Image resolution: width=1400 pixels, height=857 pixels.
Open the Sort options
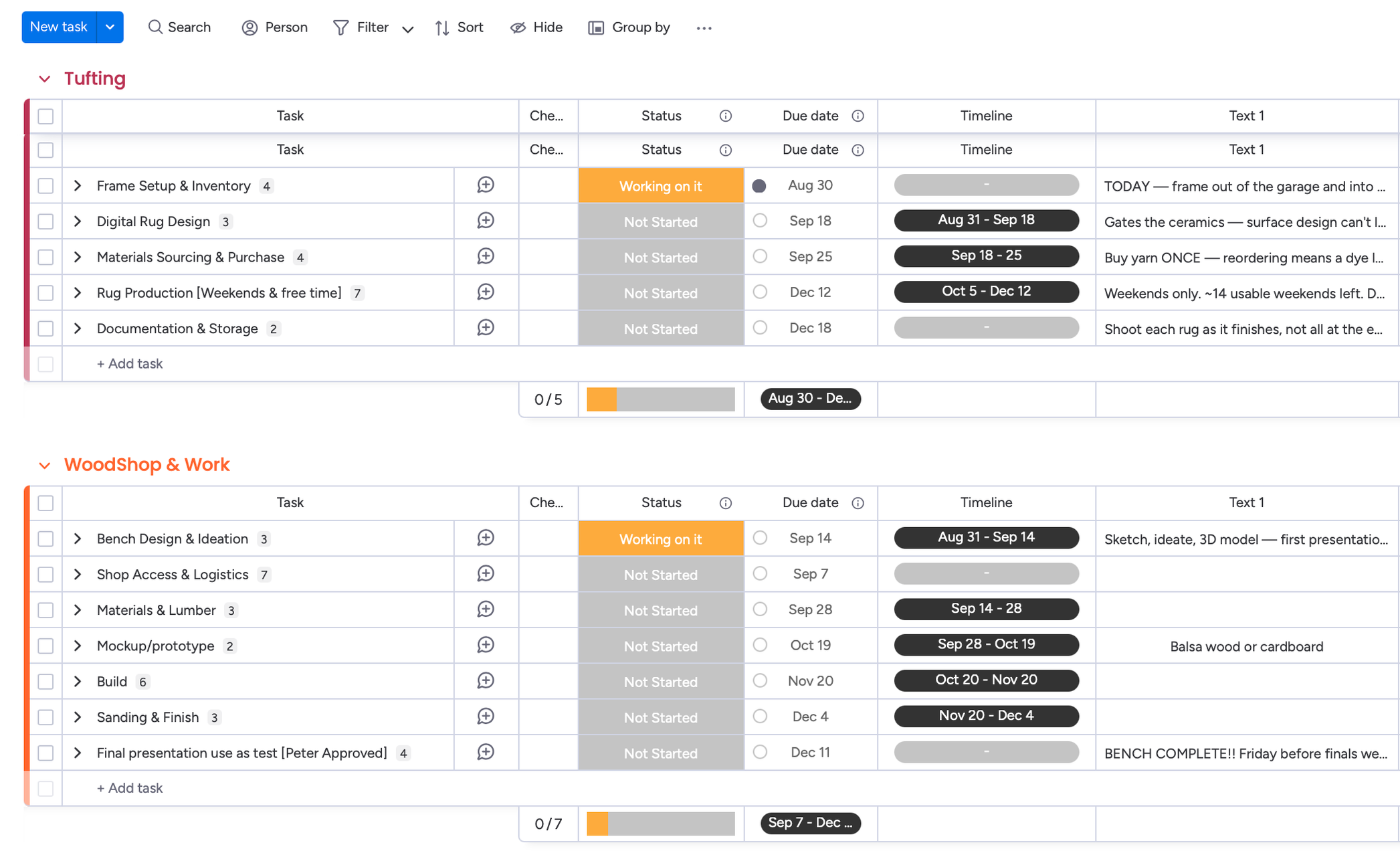pos(459,27)
